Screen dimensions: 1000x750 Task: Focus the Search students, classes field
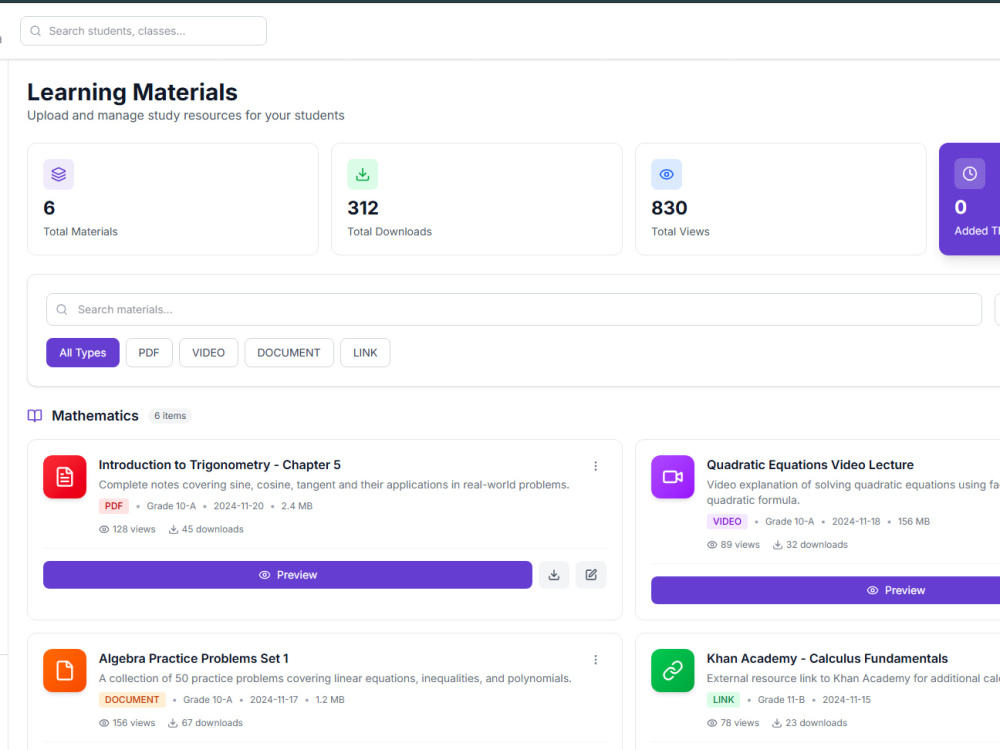pos(143,31)
